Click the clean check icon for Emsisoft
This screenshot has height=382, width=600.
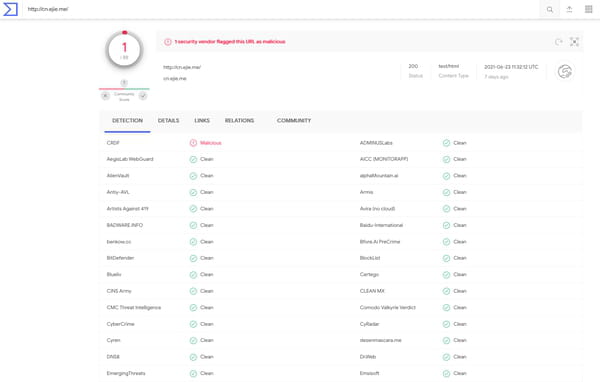[446, 373]
